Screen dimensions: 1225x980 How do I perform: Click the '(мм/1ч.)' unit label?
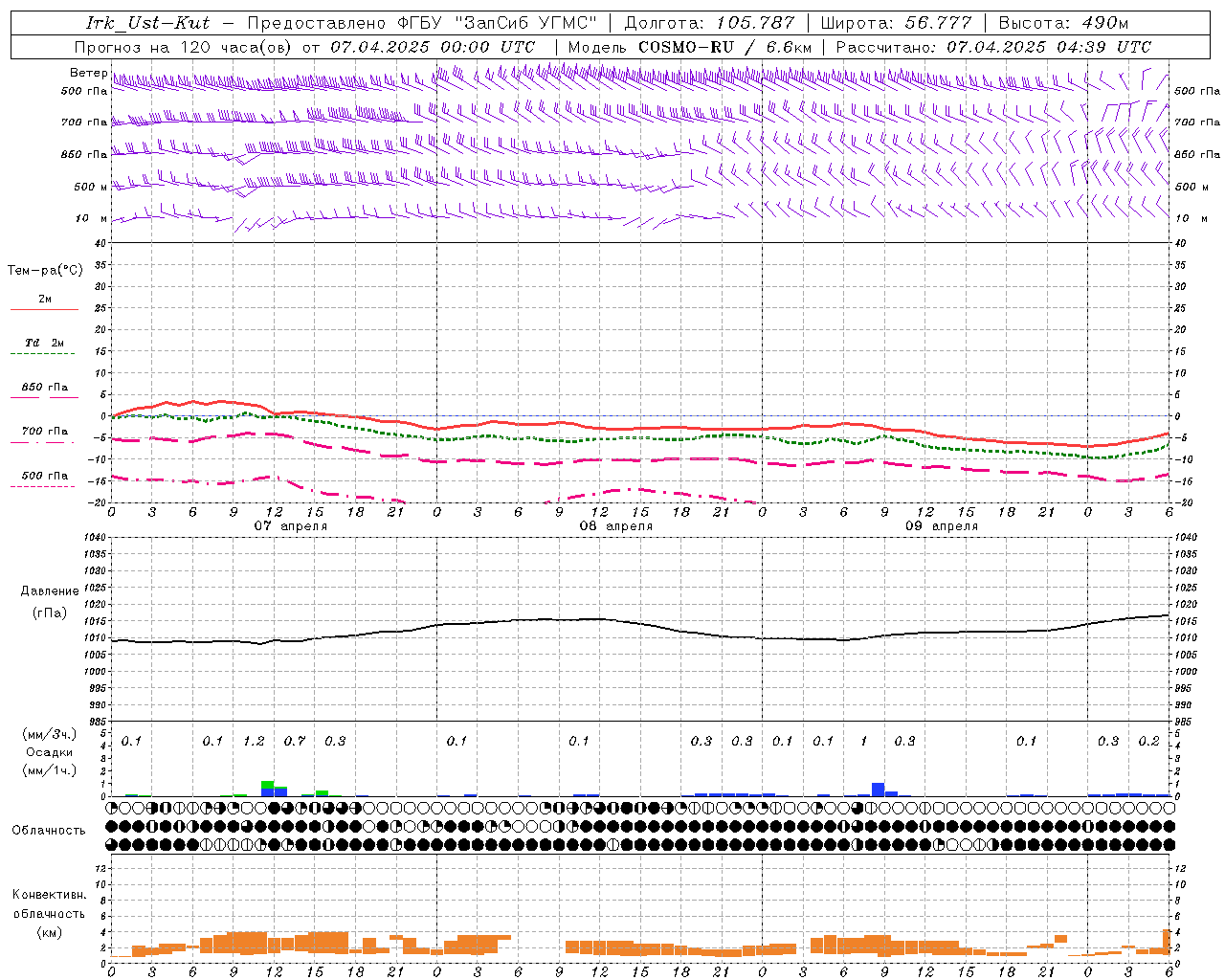point(50,769)
